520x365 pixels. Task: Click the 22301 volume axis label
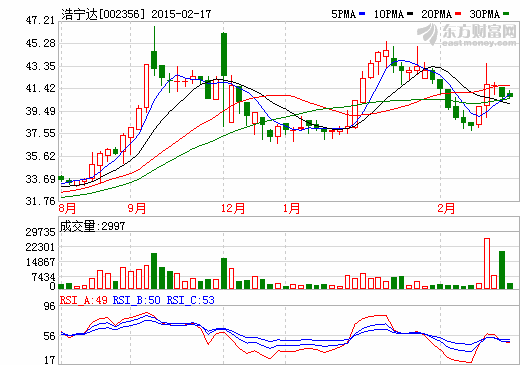pos(41,247)
